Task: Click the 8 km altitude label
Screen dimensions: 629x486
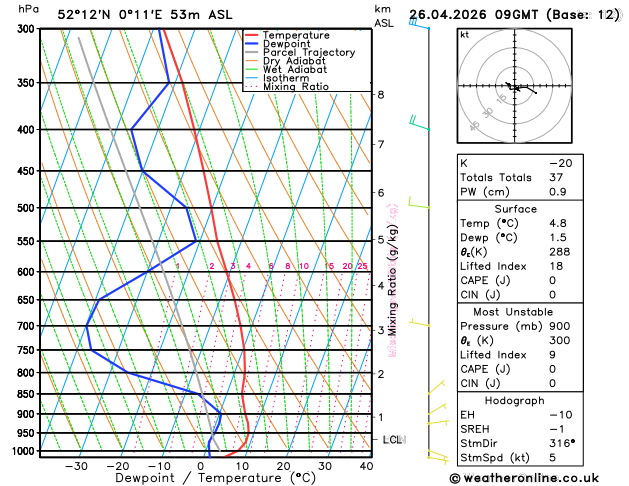Action: pyautogui.click(x=381, y=95)
